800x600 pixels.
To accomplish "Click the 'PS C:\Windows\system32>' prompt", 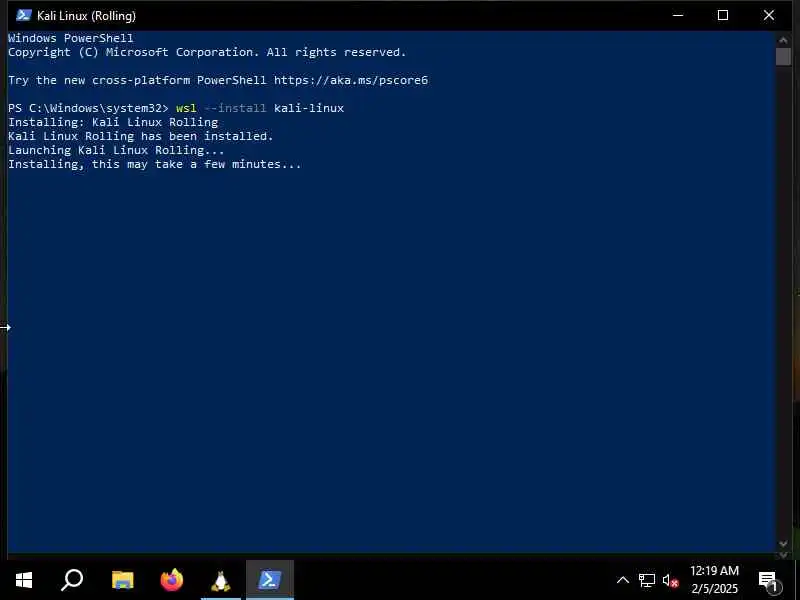I will 88,108.
